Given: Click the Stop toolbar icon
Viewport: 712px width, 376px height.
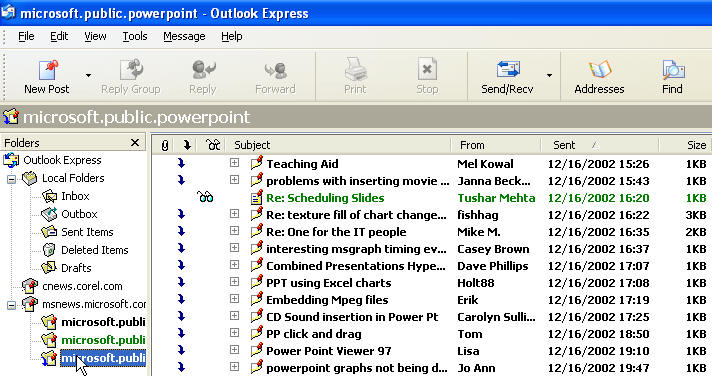Looking at the screenshot, I should [427, 69].
